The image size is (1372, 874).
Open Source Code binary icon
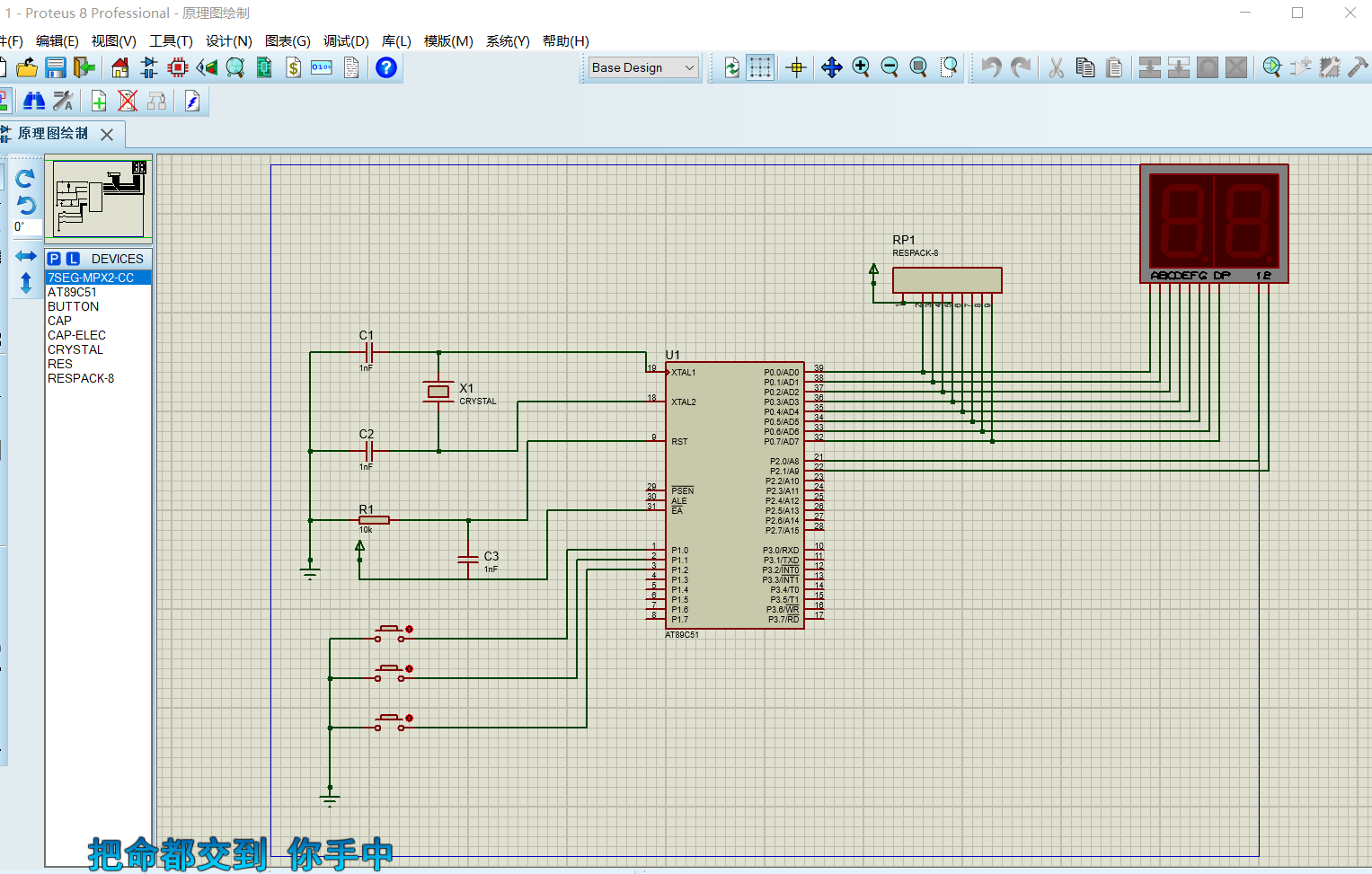coord(322,67)
